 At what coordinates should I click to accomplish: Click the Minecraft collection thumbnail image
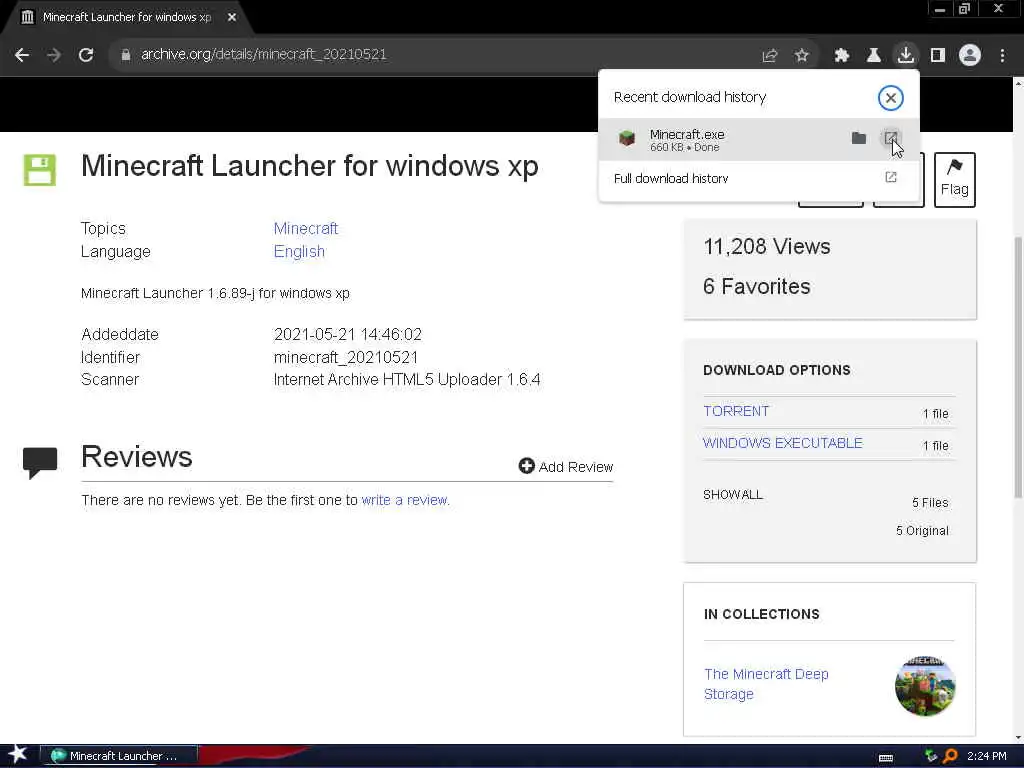925,686
